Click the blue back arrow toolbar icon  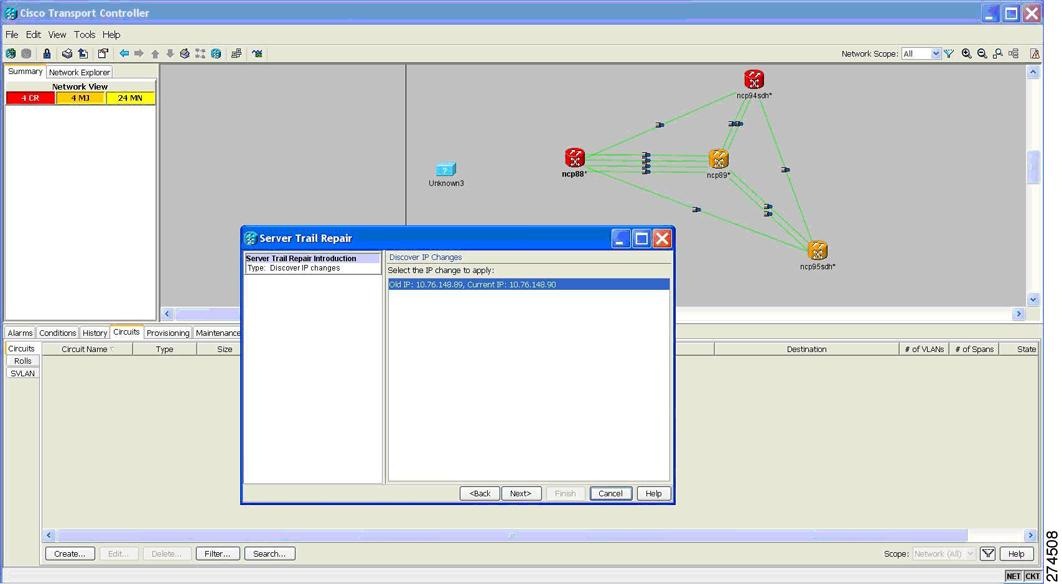tap(124, 54)
